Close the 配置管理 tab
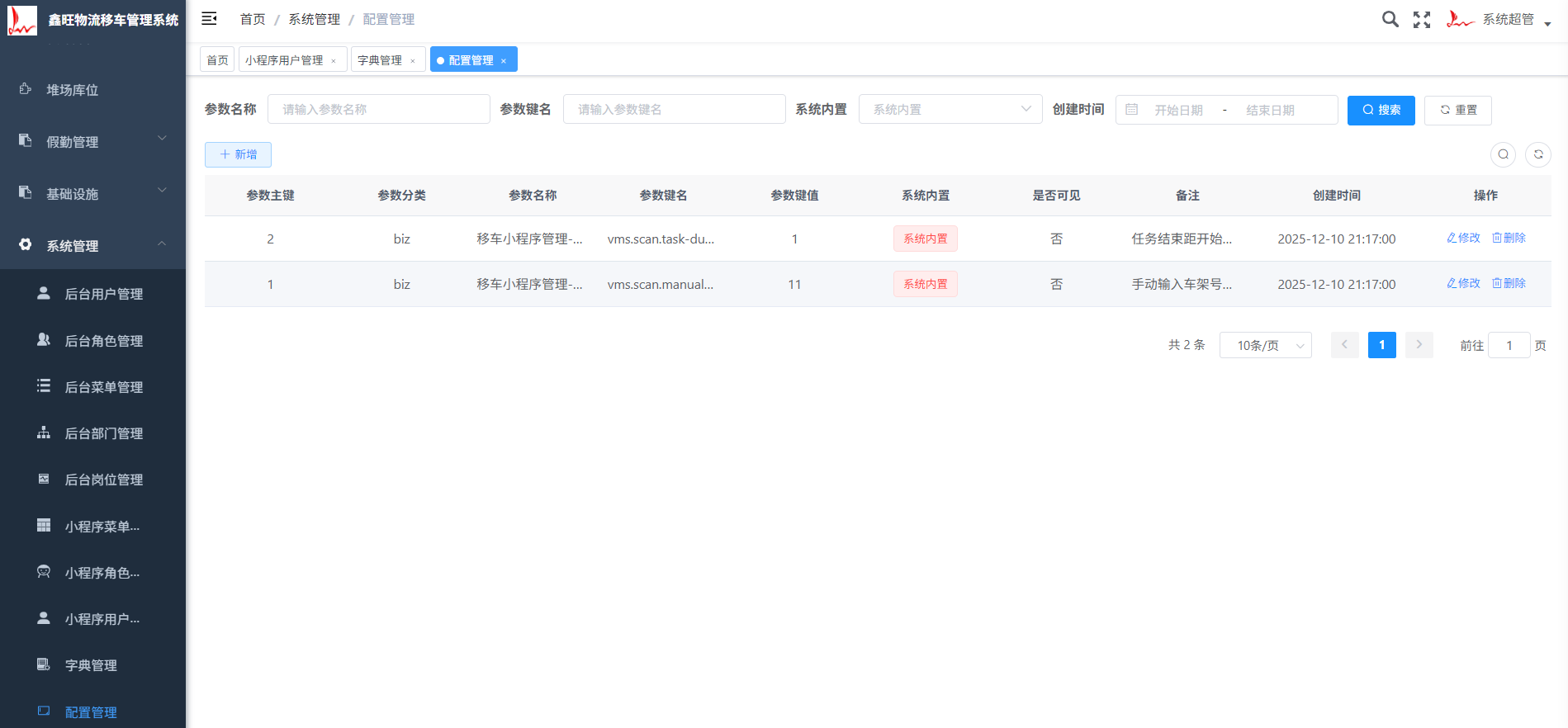The width and height of the screenshot is (1568, 728). 504,61
